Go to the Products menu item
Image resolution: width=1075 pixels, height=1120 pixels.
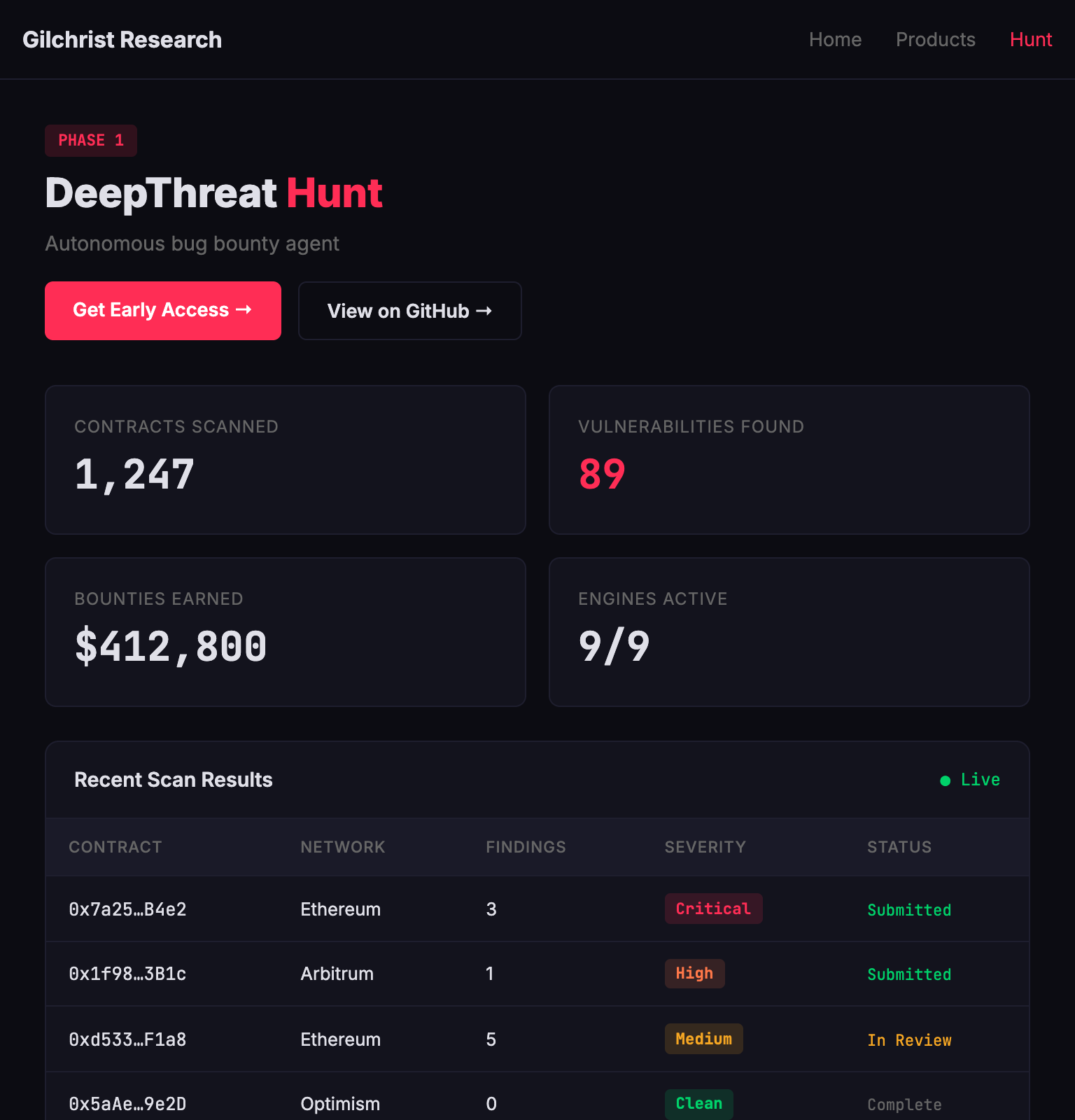pyautogui.click(x=935, y=40)
